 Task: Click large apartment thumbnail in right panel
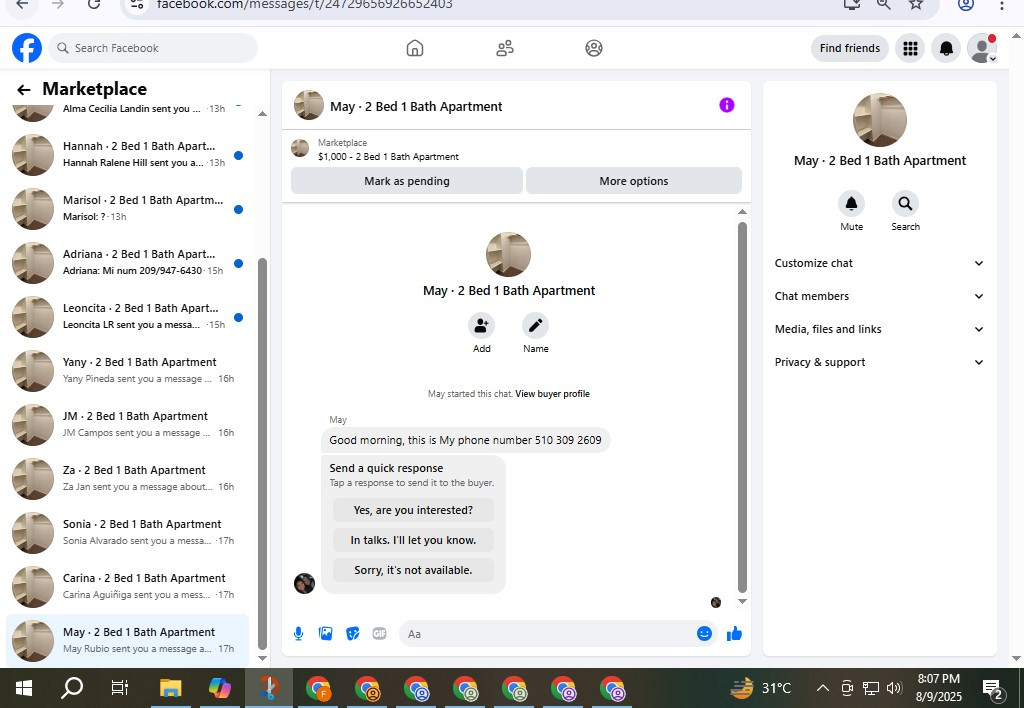[880, 120]
